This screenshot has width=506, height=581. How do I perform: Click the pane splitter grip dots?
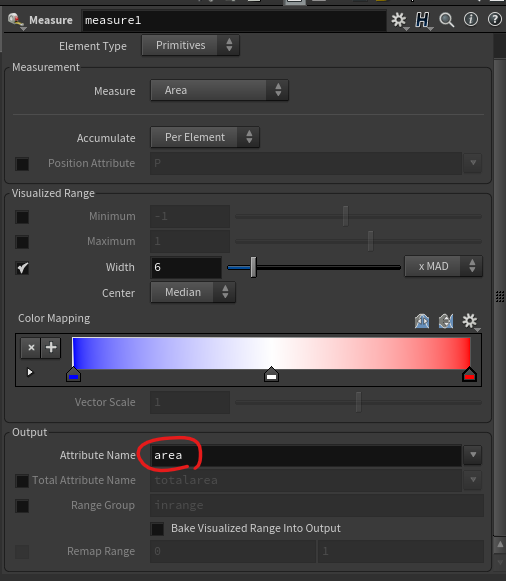(x=500, y=296)
